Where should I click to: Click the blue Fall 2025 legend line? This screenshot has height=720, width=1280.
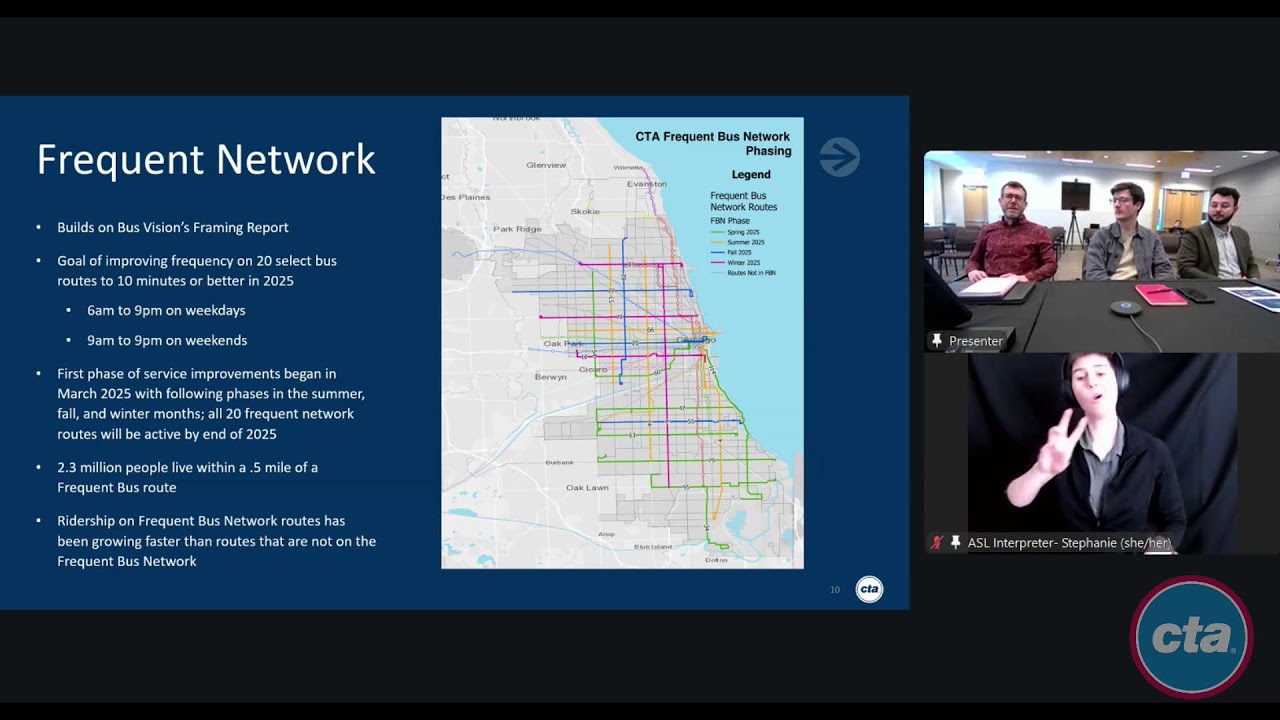[x=717, y=252]
